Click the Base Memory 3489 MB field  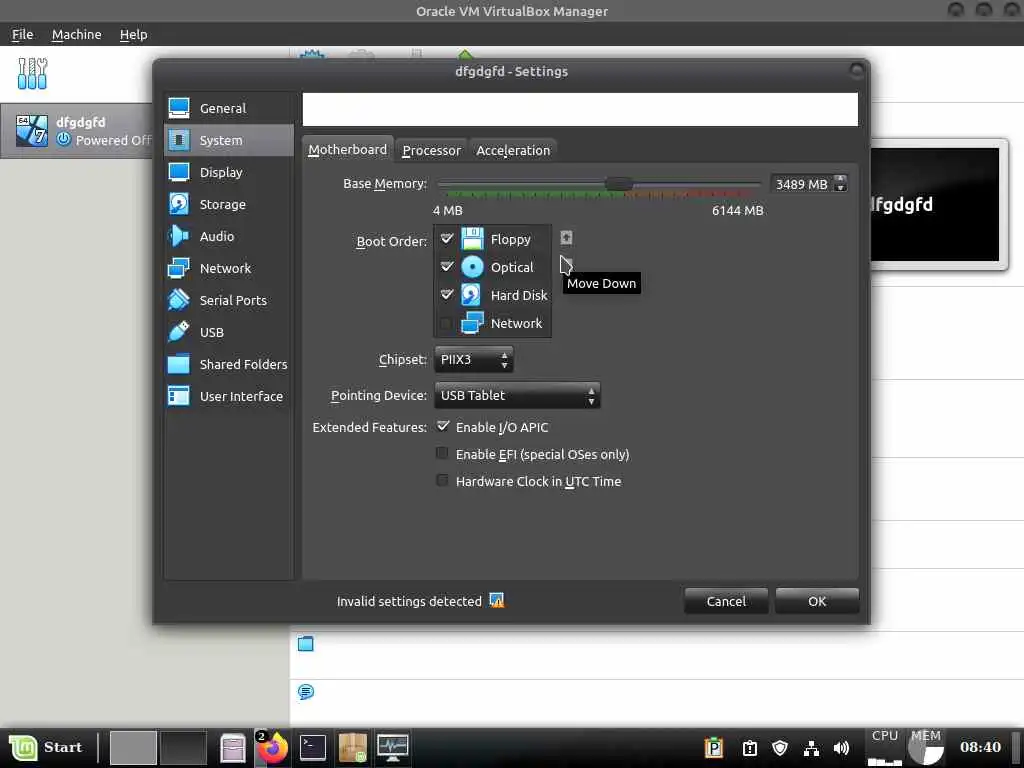(803, 184)
